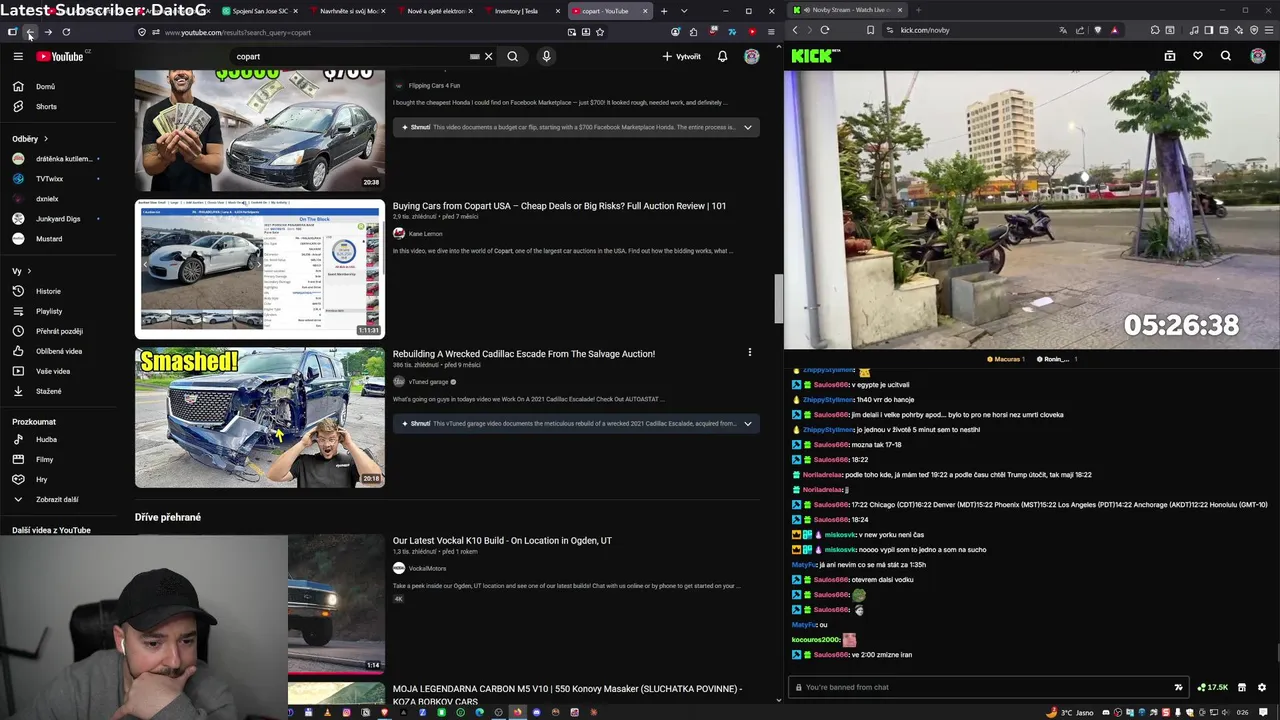The height and width of the screenshot is (720, 1280).
Task: Open Oblíbená videa liked videos
Action: pyautogui.click(x=58, y=351)
